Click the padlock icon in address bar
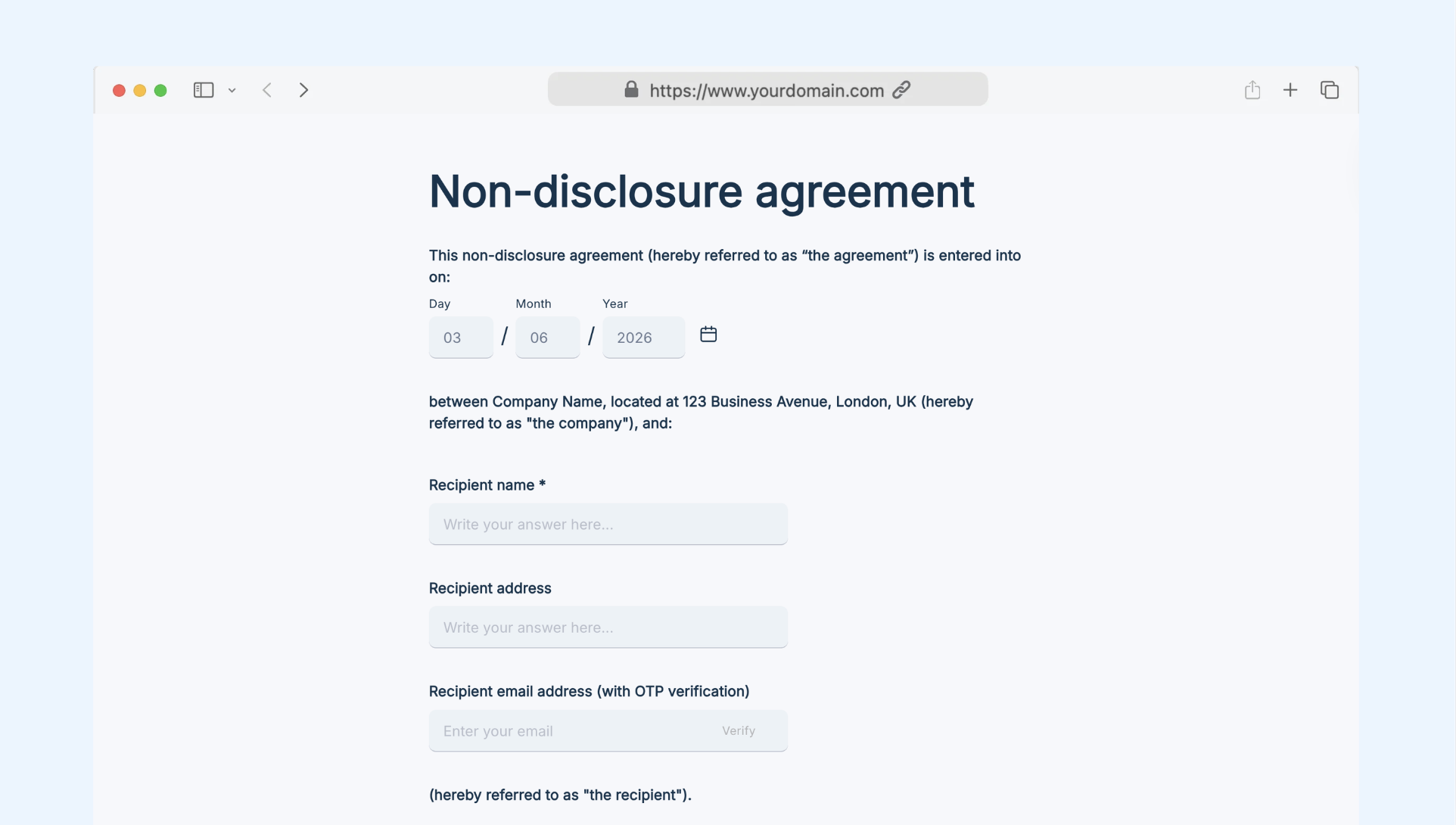This screenshot has width=1456, height=825. tap(631, 89)
